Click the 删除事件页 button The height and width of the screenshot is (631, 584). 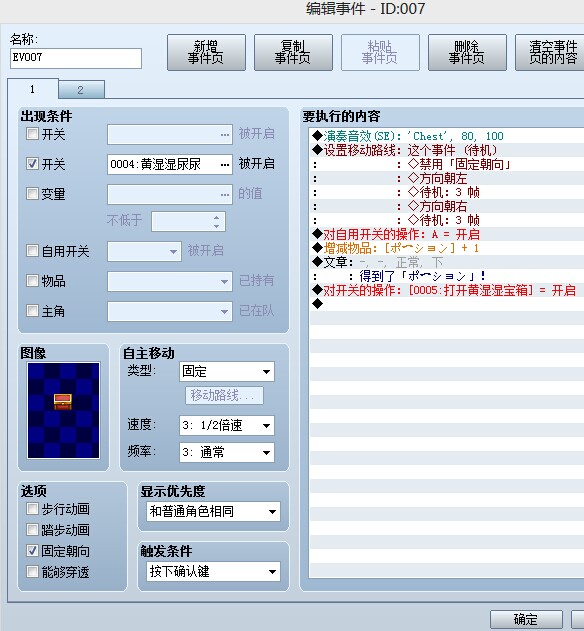click(x=467, y=52)
